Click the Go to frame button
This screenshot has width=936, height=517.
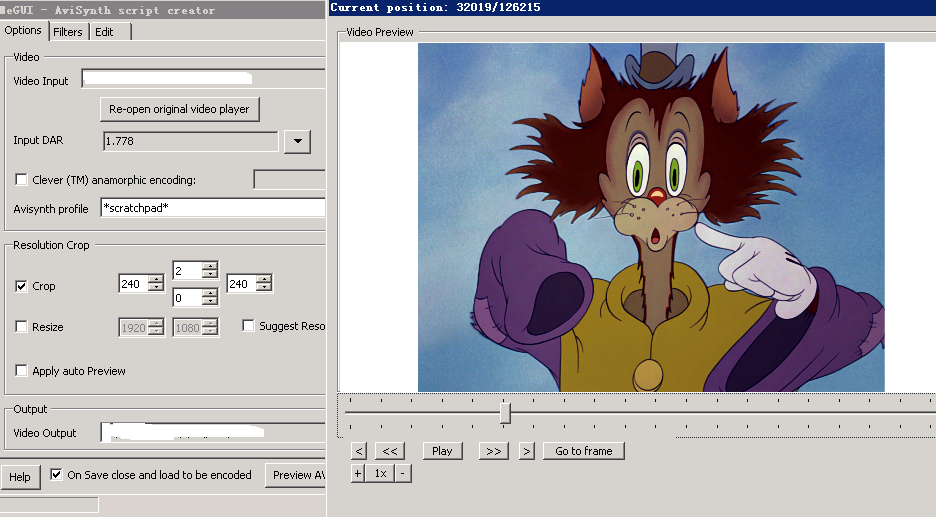(584, 451)
